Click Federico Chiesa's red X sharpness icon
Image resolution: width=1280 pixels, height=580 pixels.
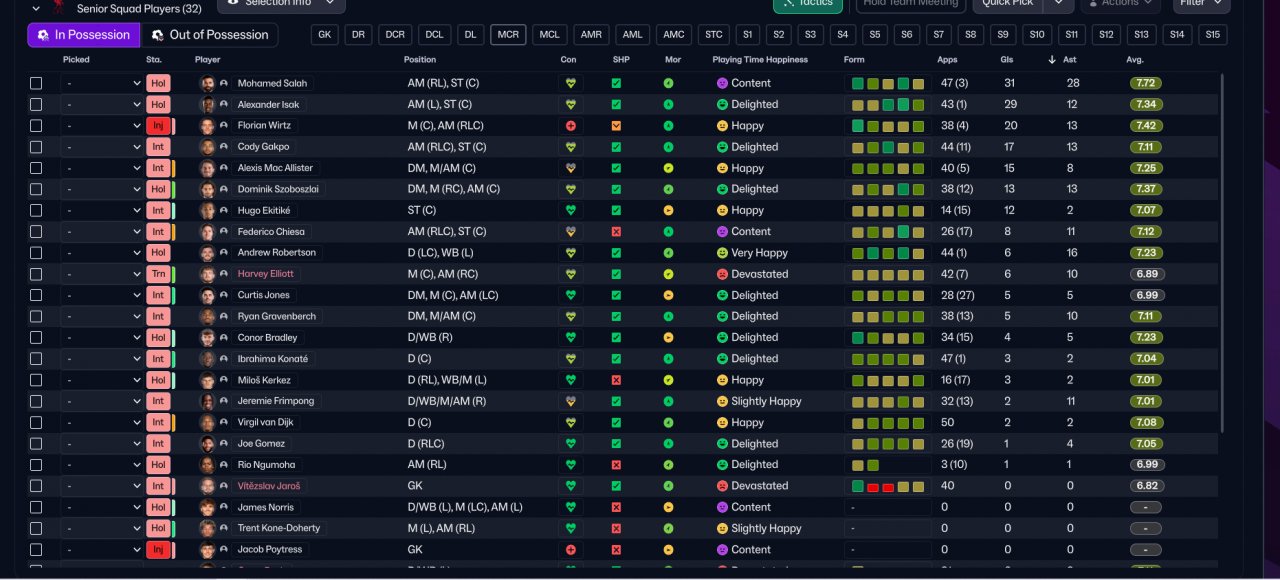tap(616, 232)
